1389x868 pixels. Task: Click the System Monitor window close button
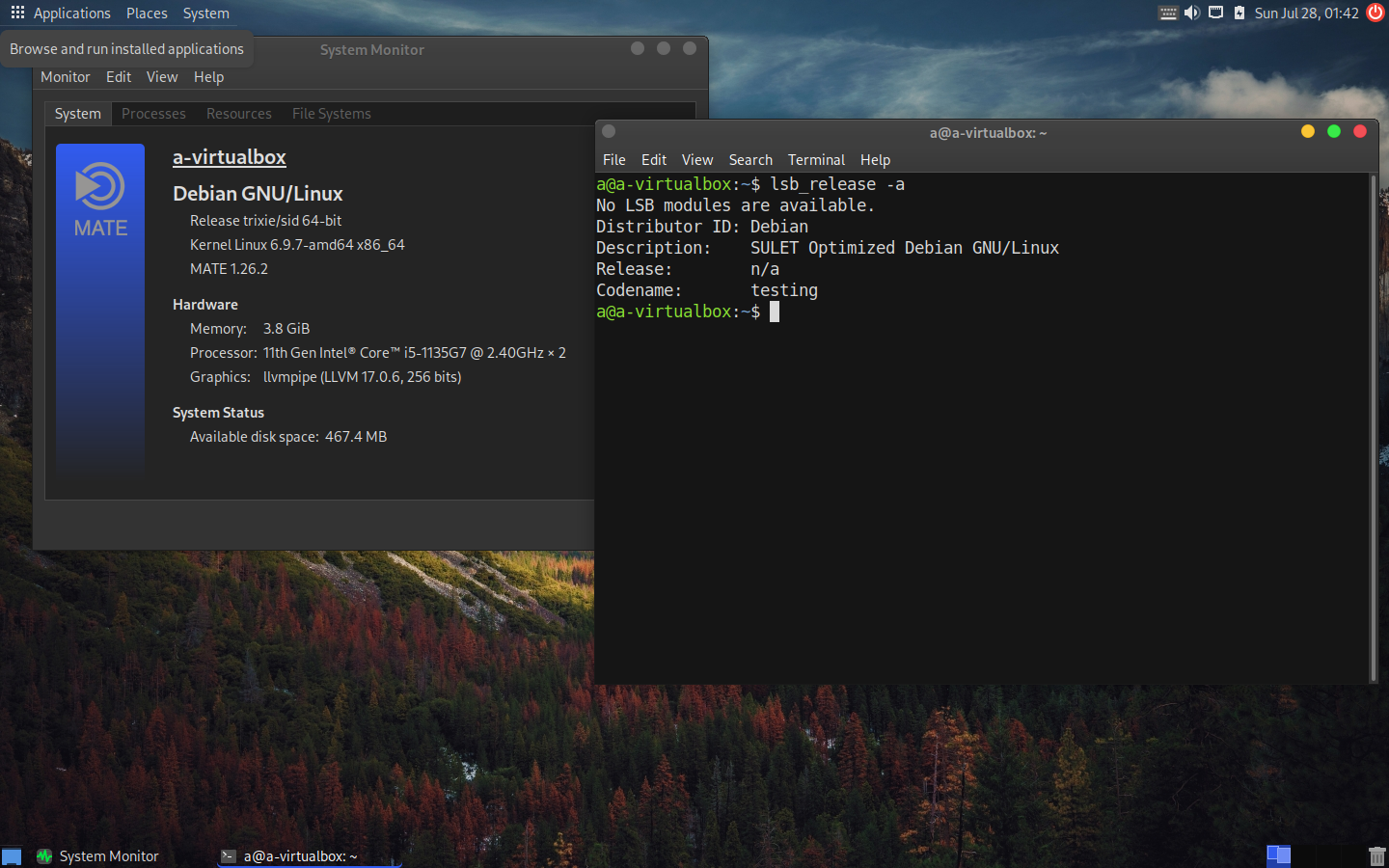tap(690, 48)
